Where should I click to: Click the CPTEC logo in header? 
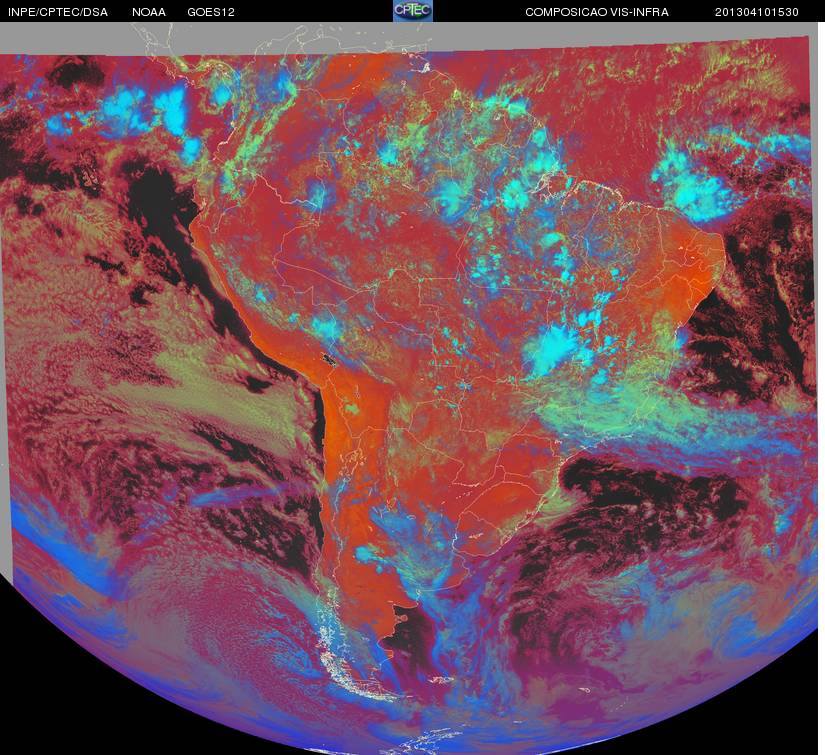click(x=413, y=11)
